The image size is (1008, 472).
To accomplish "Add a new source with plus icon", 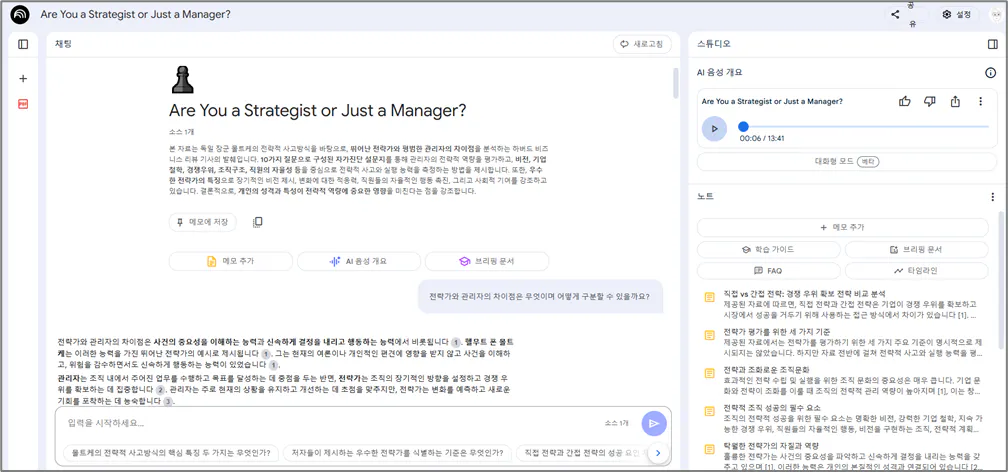I will tap(23, 78).
